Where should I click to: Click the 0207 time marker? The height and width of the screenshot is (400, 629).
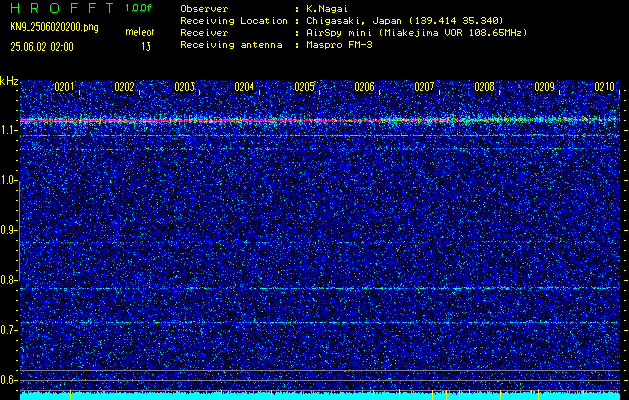[x=424, y=87]
